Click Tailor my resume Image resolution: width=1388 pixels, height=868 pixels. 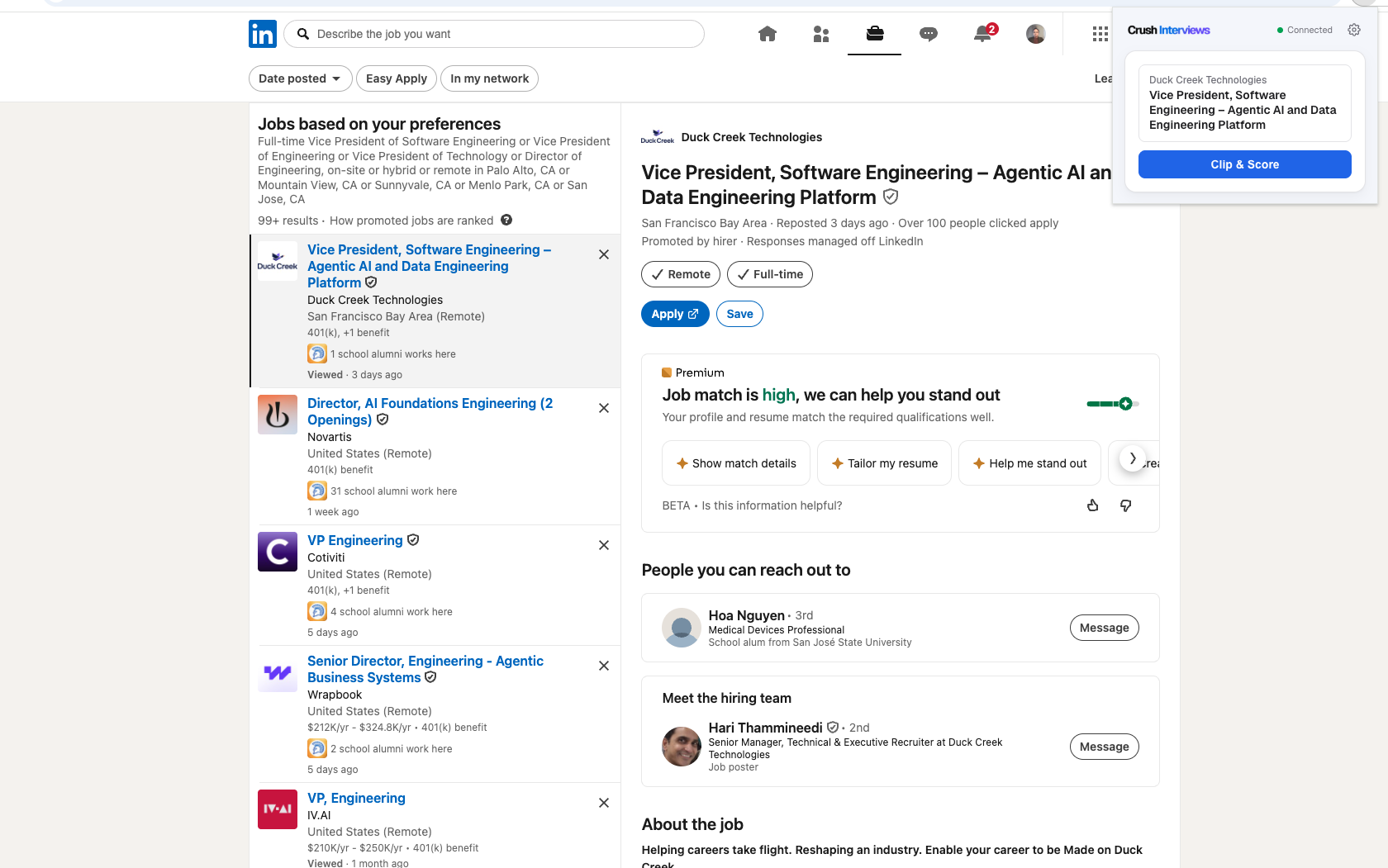[x=884, y=463]
